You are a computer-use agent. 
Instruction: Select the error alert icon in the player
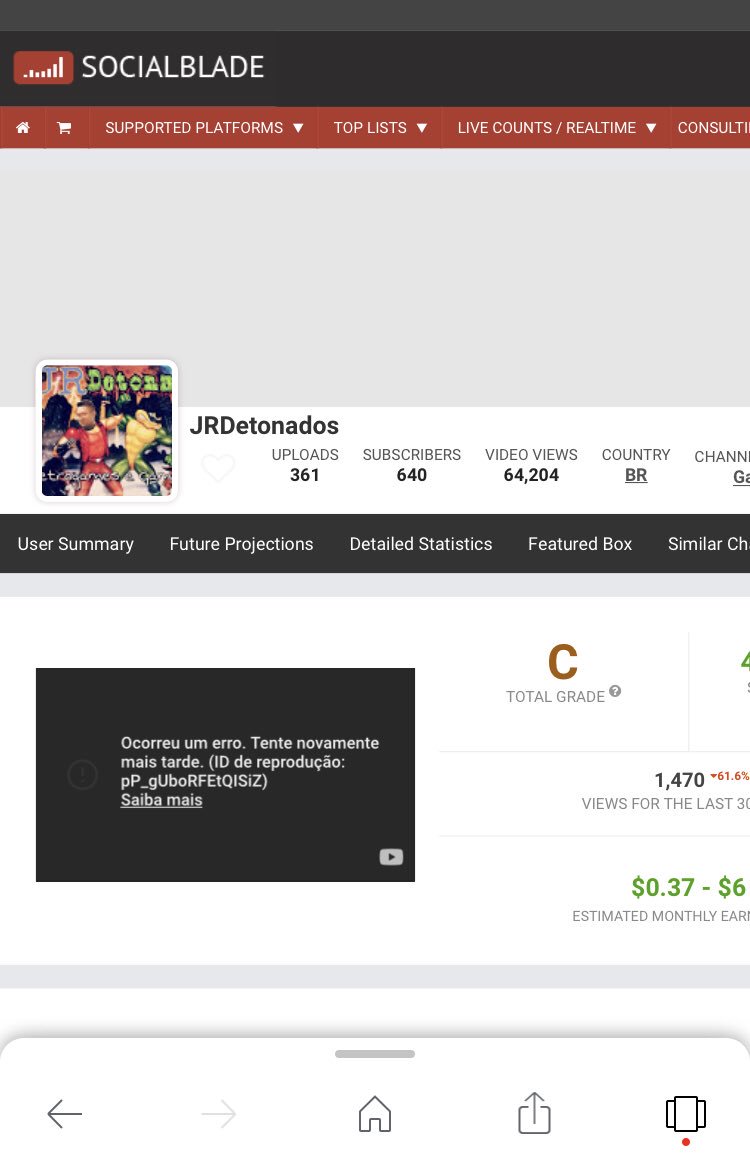(x=83, y=774)
